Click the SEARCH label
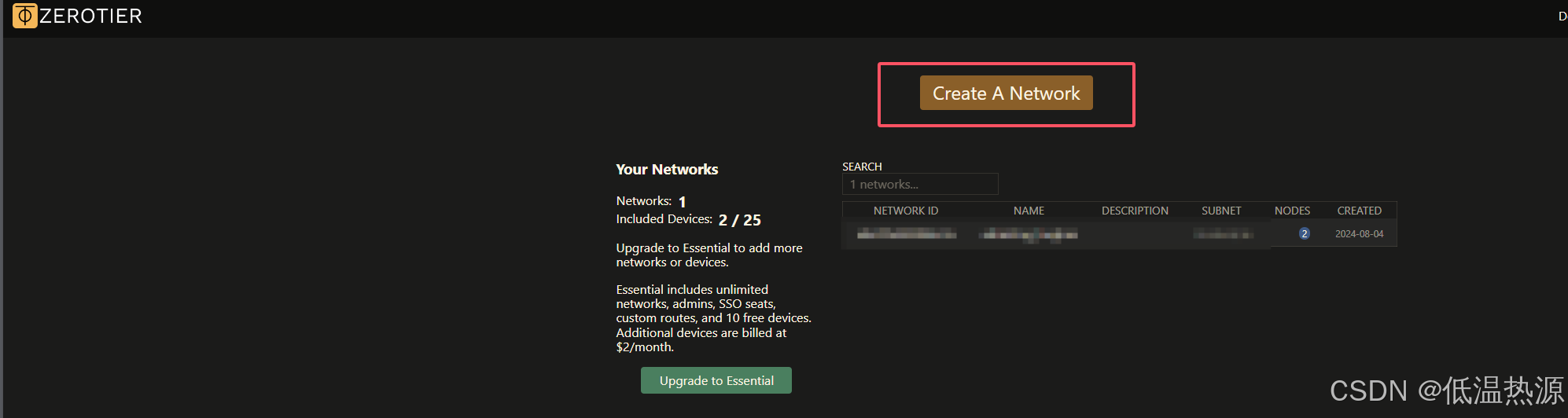 (x=862, y=167)
